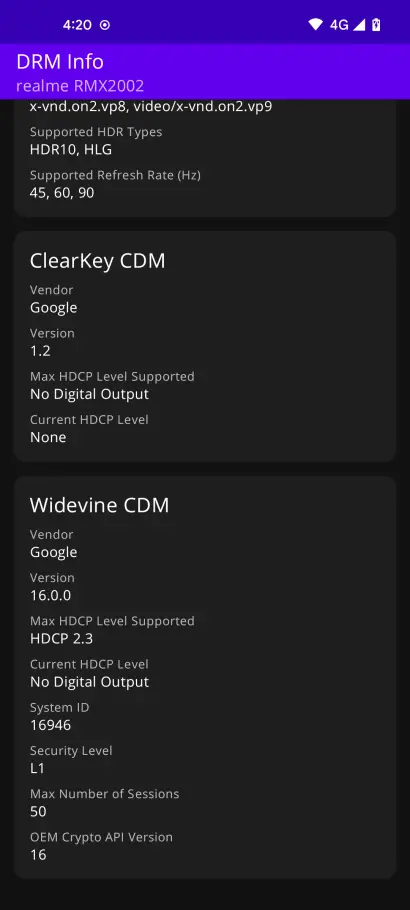
Task: Tap the Widevine version 16.0.0 entry
Action: [51, 595]
